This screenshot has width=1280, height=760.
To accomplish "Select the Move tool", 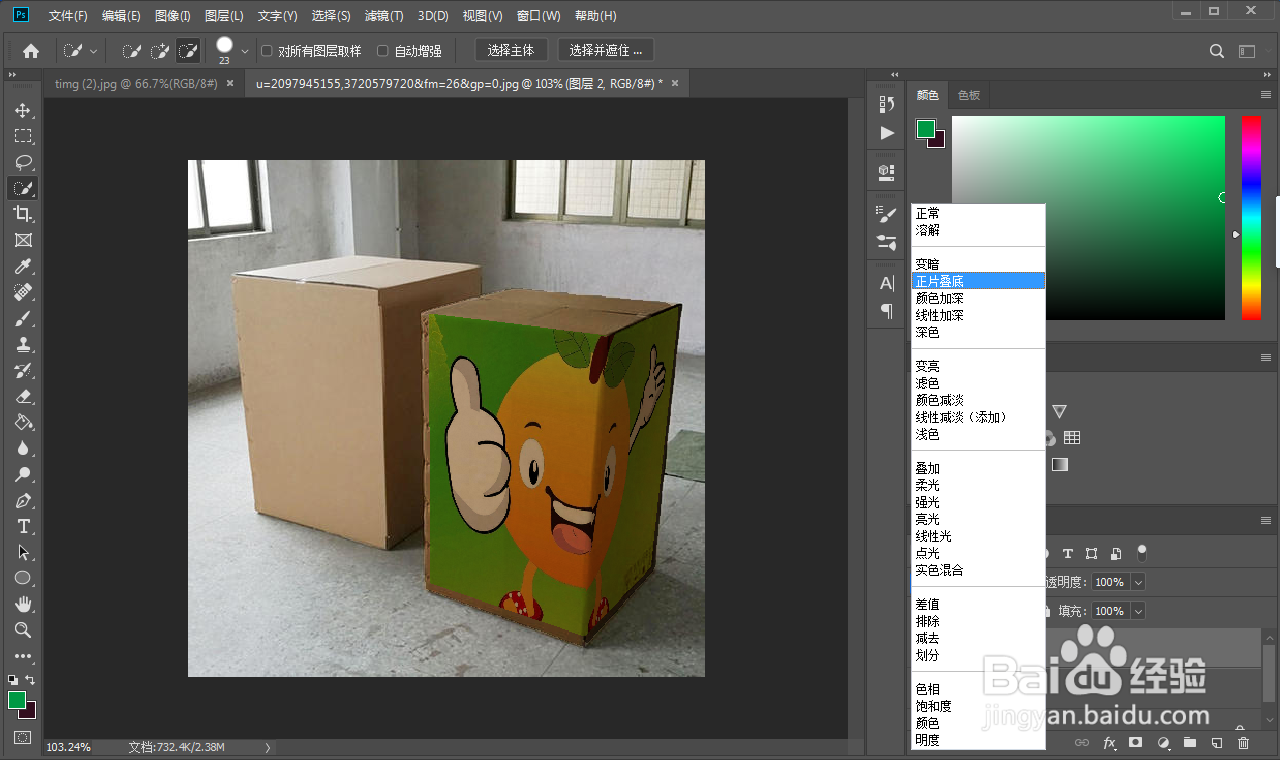I will [23, 110].
